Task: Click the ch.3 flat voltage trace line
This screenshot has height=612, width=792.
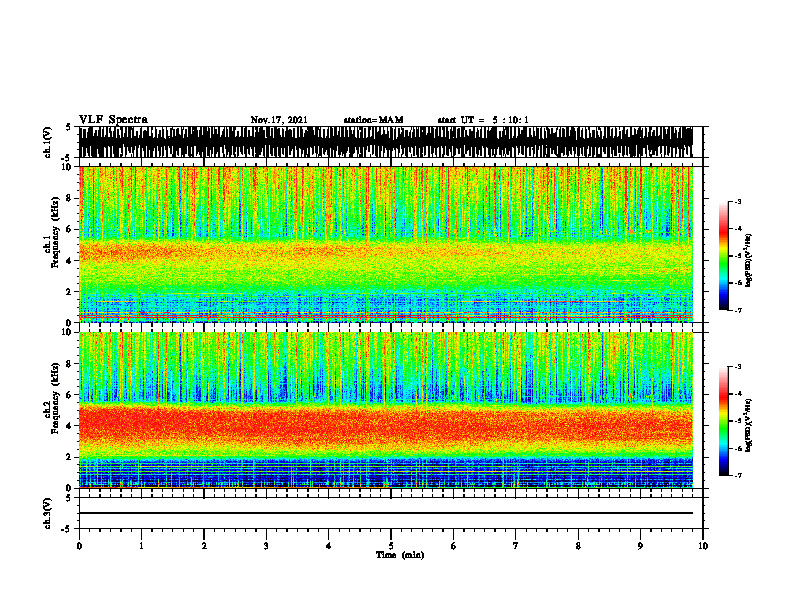Action: click(x=385, y=513)
